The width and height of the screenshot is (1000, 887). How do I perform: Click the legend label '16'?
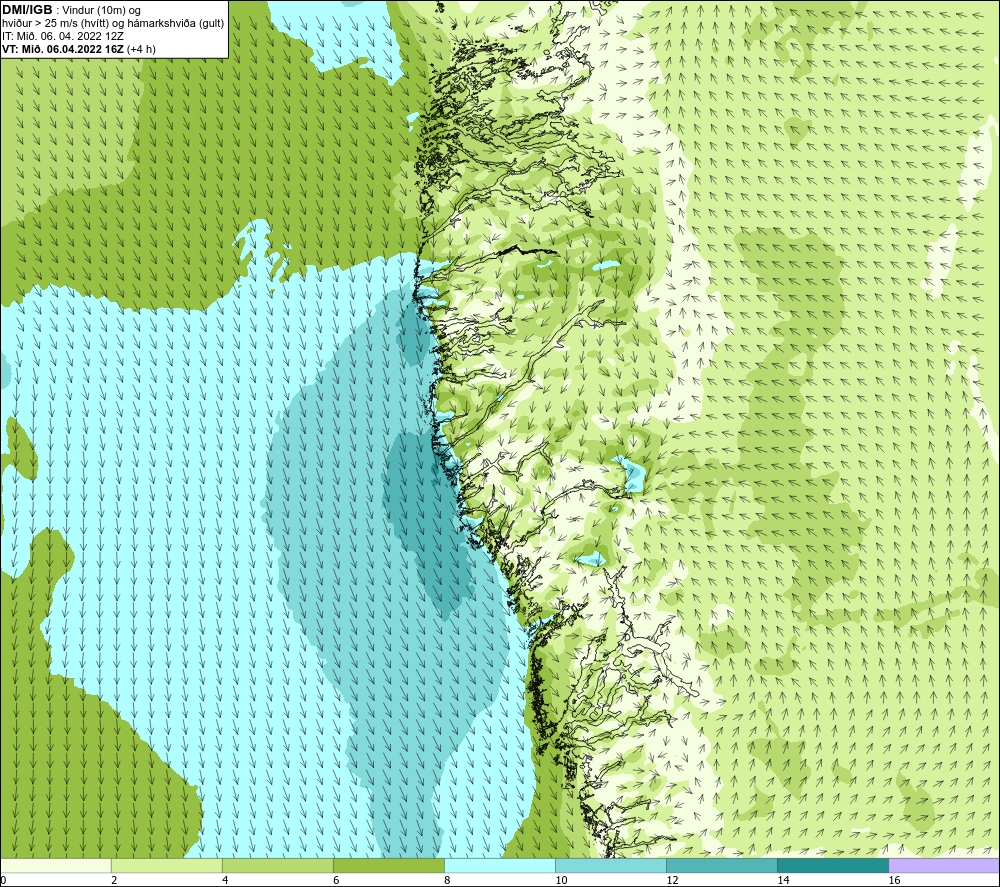(x=894, y=881)
